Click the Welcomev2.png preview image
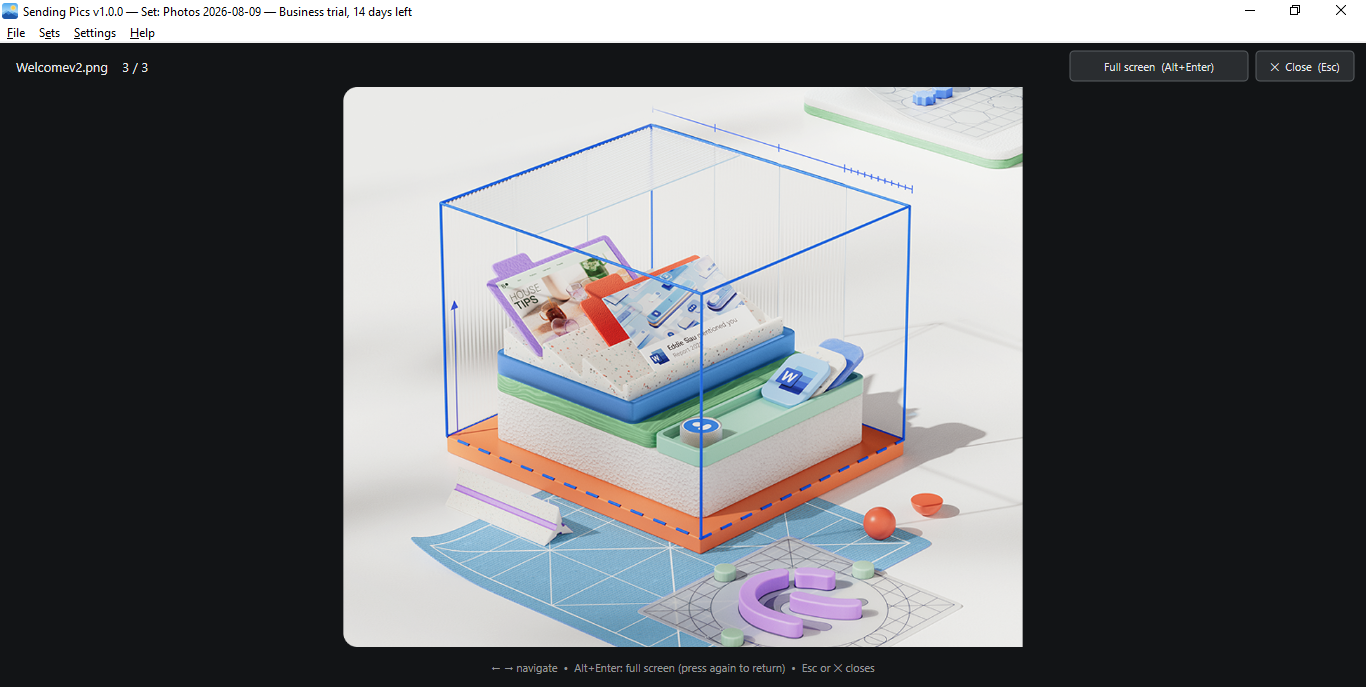 (683, 367)
